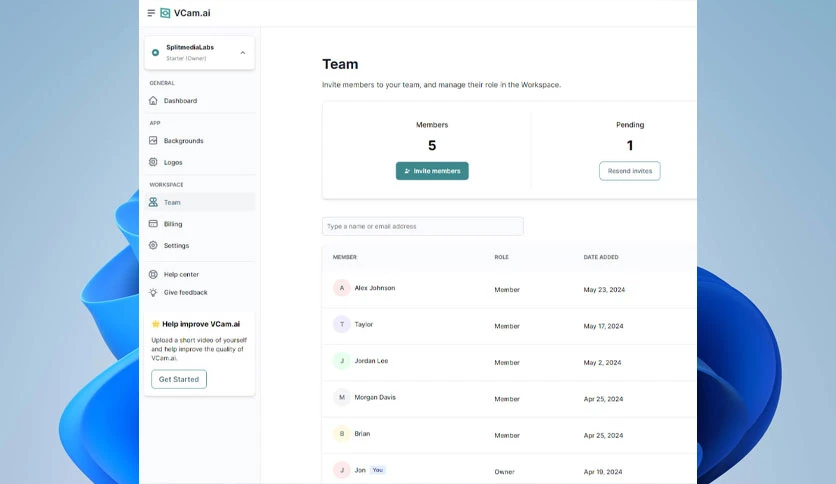Open workspace Settings
Viewport: 836px width, 484px height.
point(176,246)
